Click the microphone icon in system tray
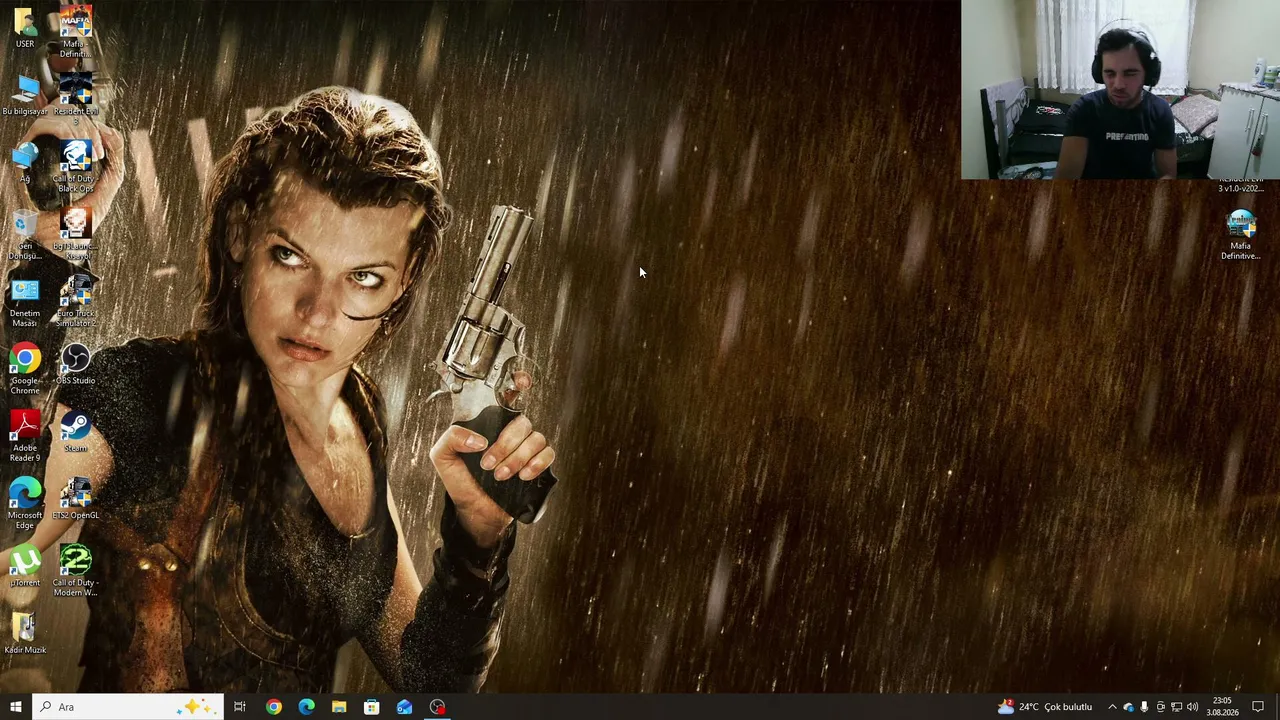 pyautogui.click(x=1144, y=707)
